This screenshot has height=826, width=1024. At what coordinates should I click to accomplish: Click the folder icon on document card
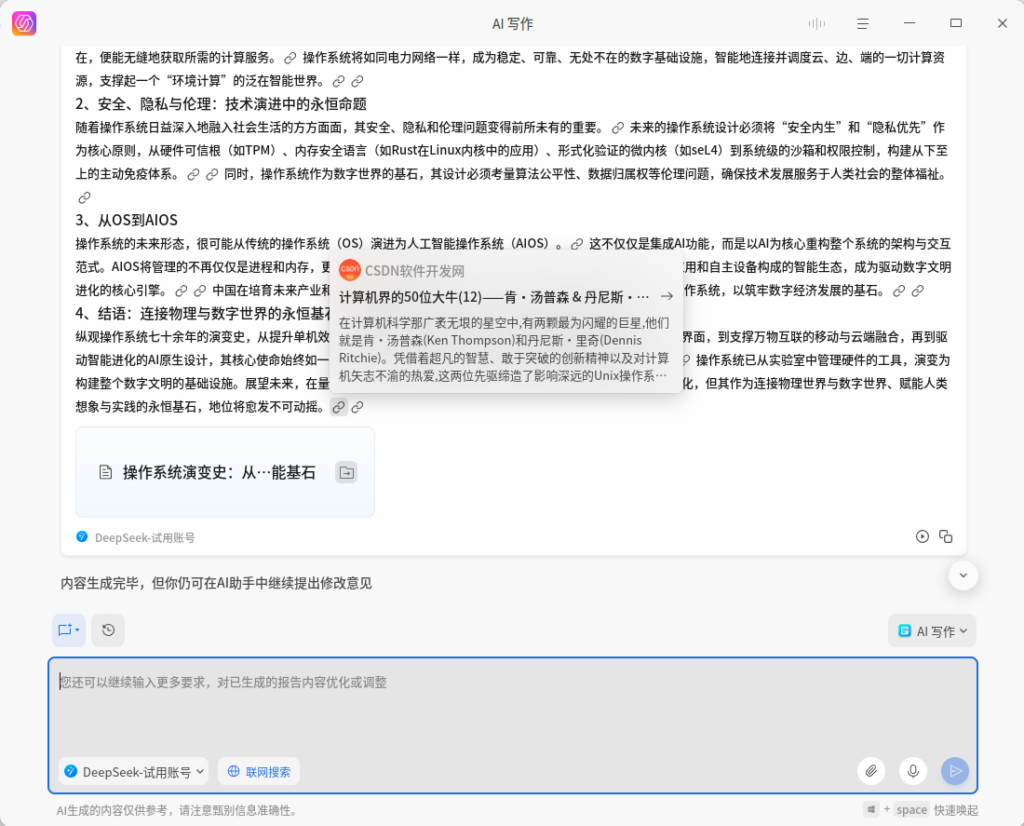coord(346,472)
